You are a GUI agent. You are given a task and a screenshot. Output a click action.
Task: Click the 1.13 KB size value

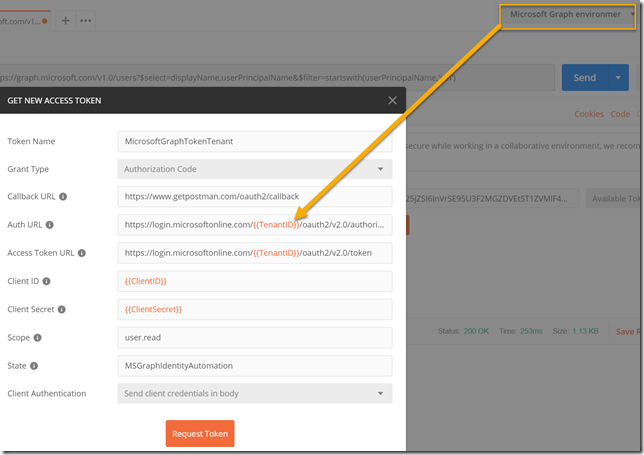[x=585, y=331]
